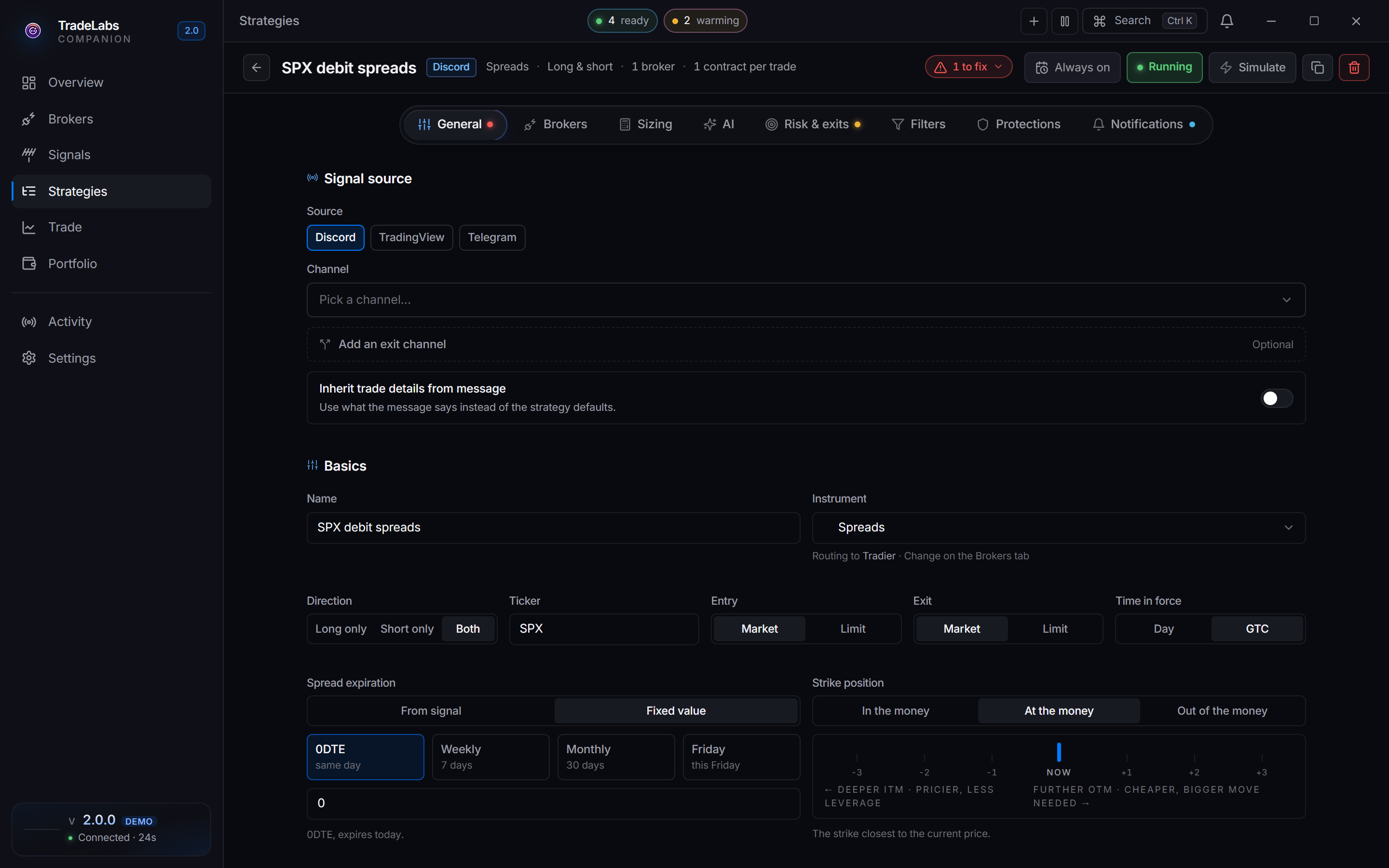The image size is (1389, 868).
Task: Click the duplicate strategy icon
Action: 1317,67
